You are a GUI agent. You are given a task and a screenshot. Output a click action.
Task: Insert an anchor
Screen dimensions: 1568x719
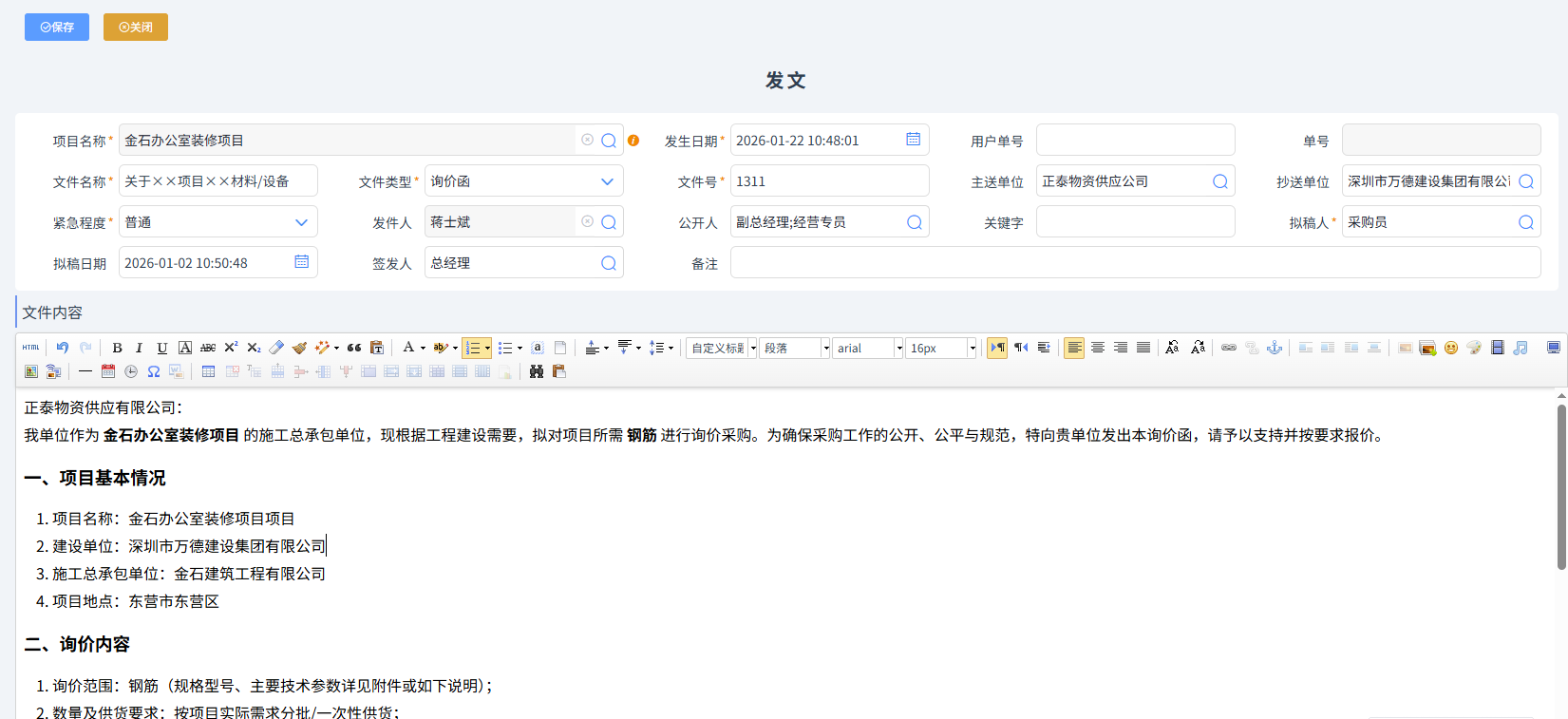pyautogui.click(x=1275, y=348)
